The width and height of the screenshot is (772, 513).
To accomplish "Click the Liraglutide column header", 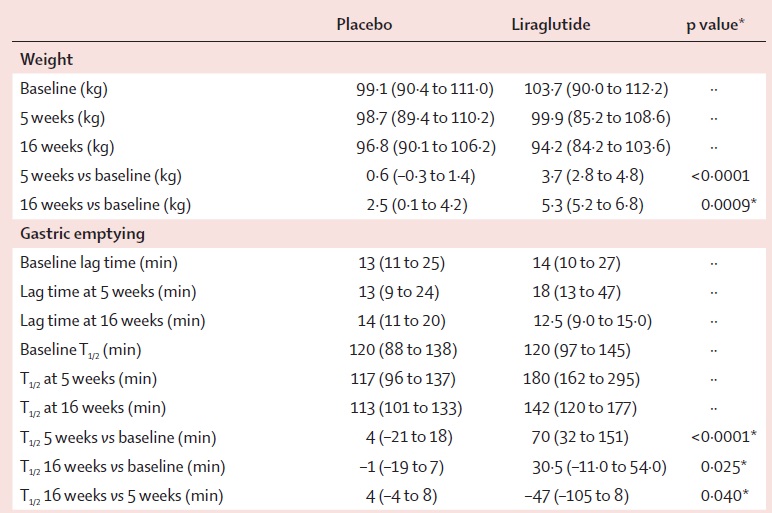I will 550,25.
